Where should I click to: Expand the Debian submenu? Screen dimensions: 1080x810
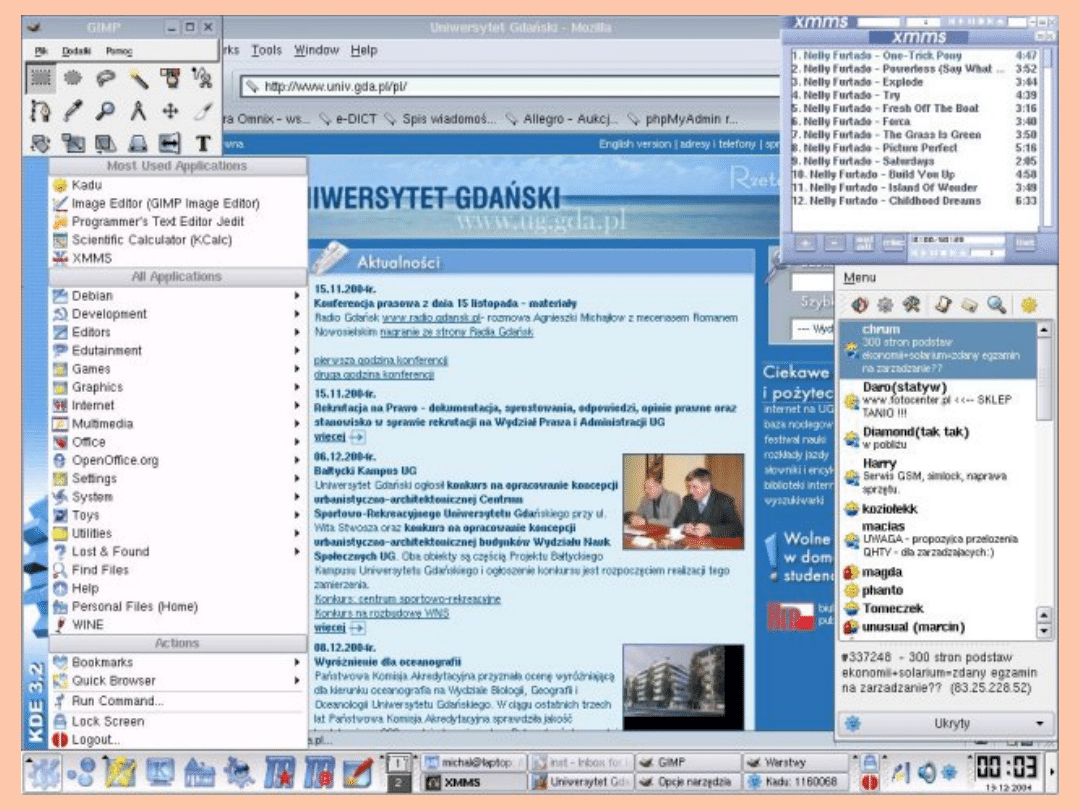178,295
